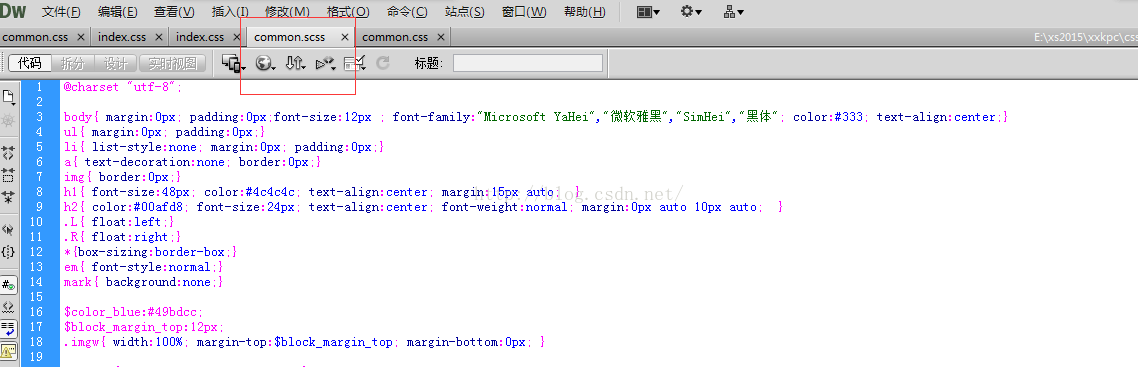The width and height of the screenshot is (1138, 367).
Task: Click the Dw application logo
Action: [14, 11]
